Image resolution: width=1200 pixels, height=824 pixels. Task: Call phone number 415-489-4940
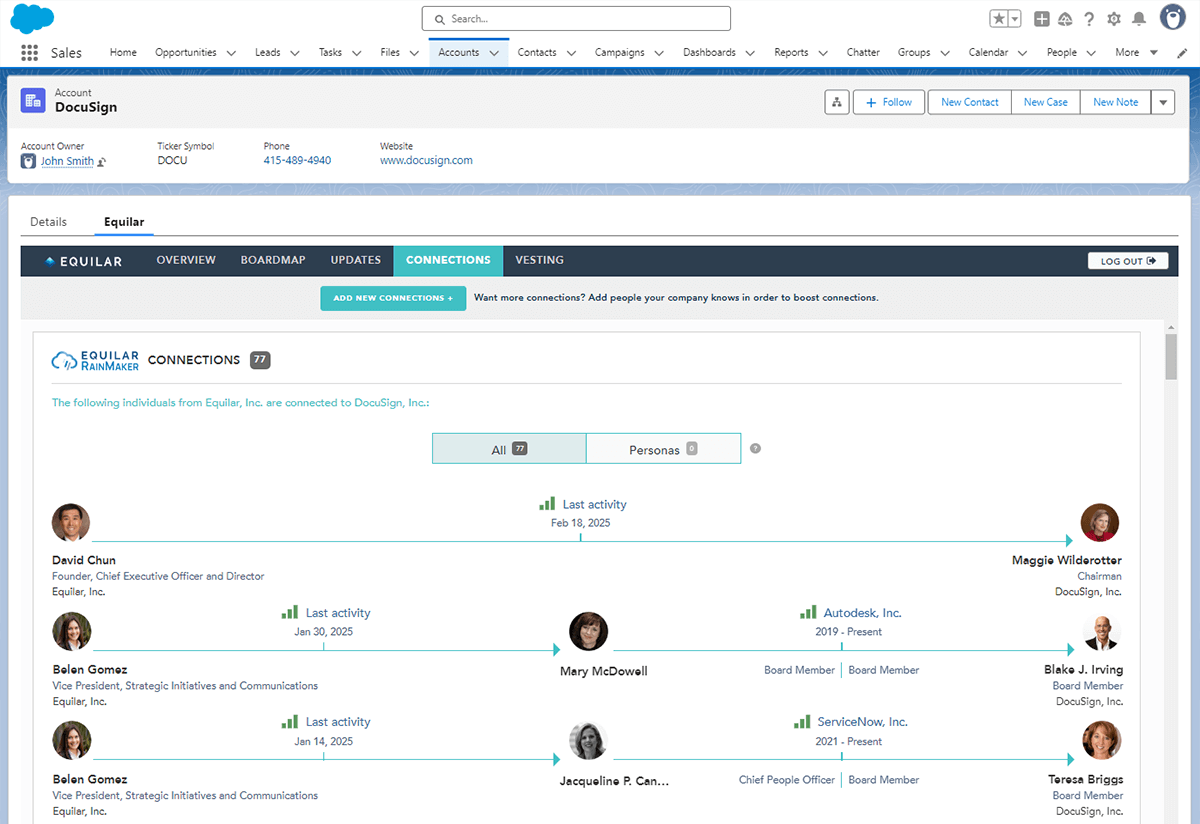[297, 160]
